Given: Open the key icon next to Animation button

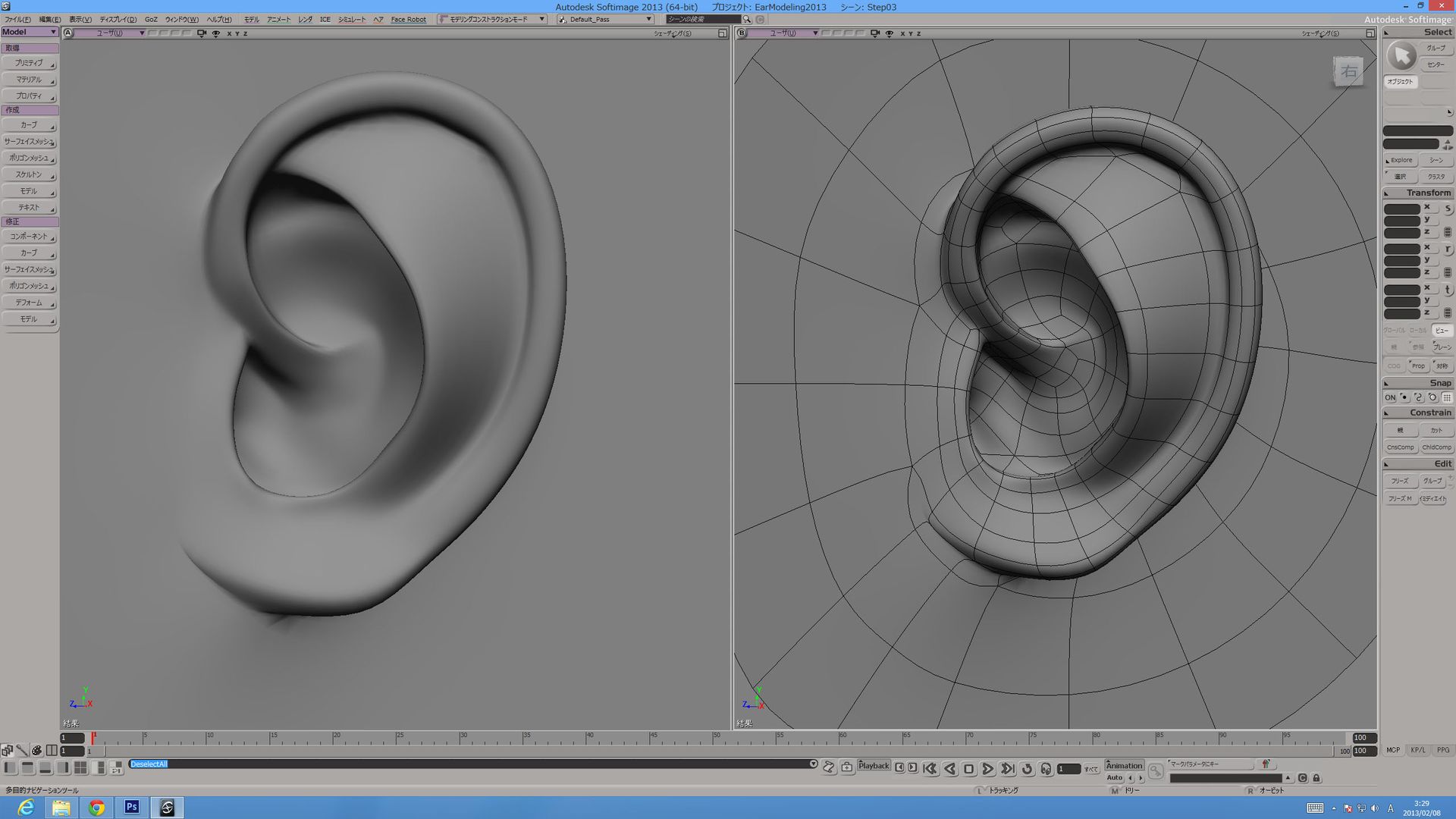Looking at the screenshot, I should [x=1156, y=771].
